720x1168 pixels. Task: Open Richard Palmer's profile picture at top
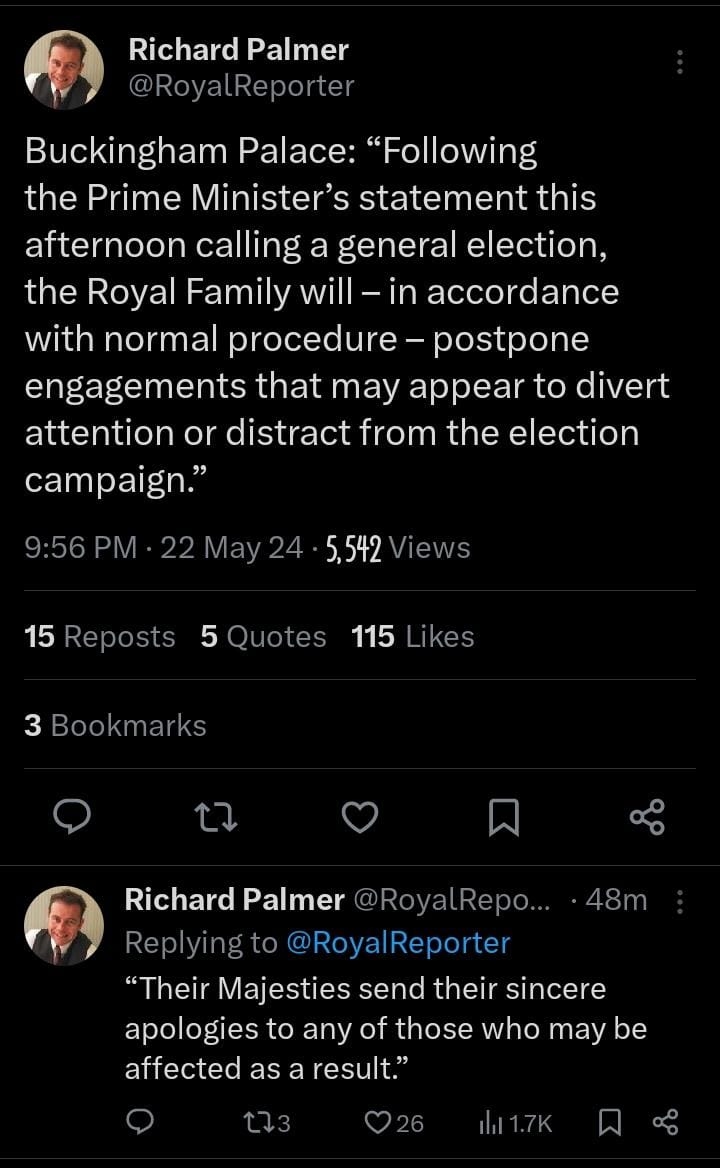point(64,69)
